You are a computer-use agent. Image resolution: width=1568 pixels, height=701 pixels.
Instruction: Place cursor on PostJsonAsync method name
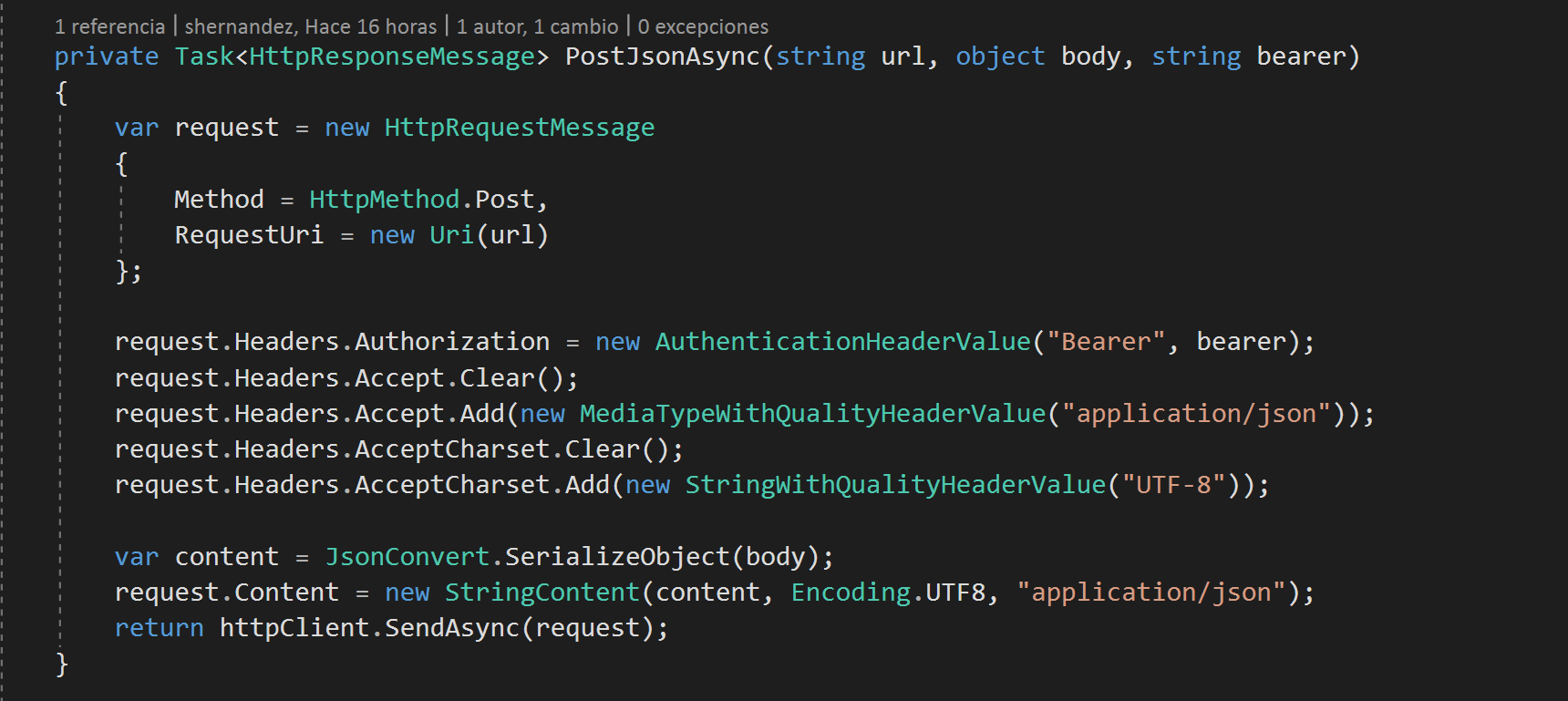click(663, 57)
